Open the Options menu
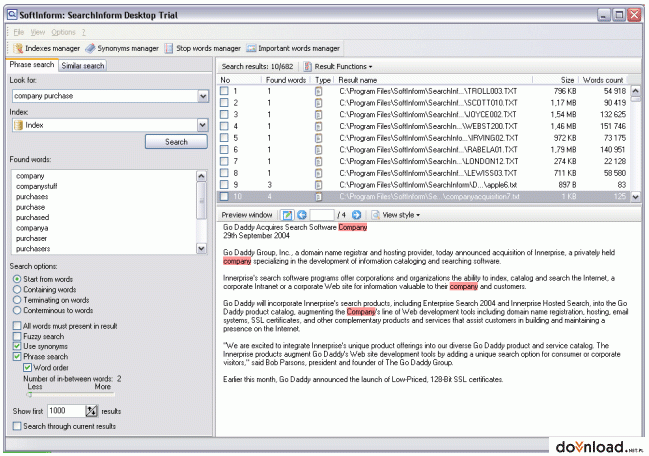This screenshot has height=456, width=649. pos(63,32)
